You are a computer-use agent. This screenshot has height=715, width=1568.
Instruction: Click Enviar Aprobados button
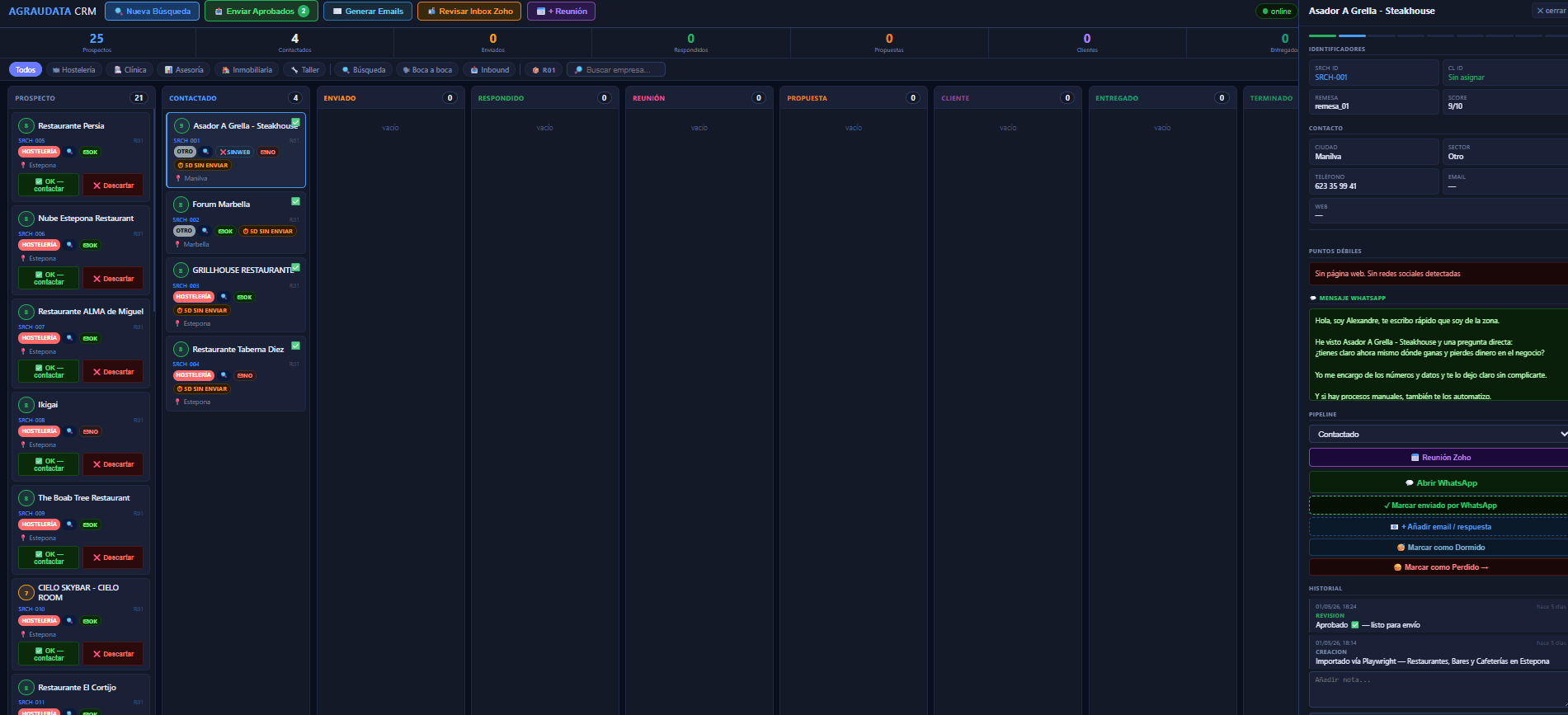tap(261, 12)
